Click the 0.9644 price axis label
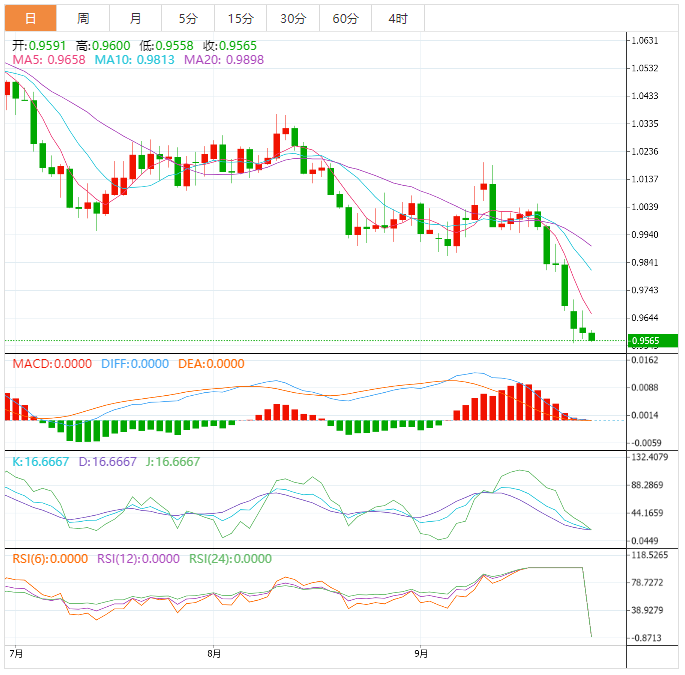This screenshot has width=685, height=675. point(645,318)
